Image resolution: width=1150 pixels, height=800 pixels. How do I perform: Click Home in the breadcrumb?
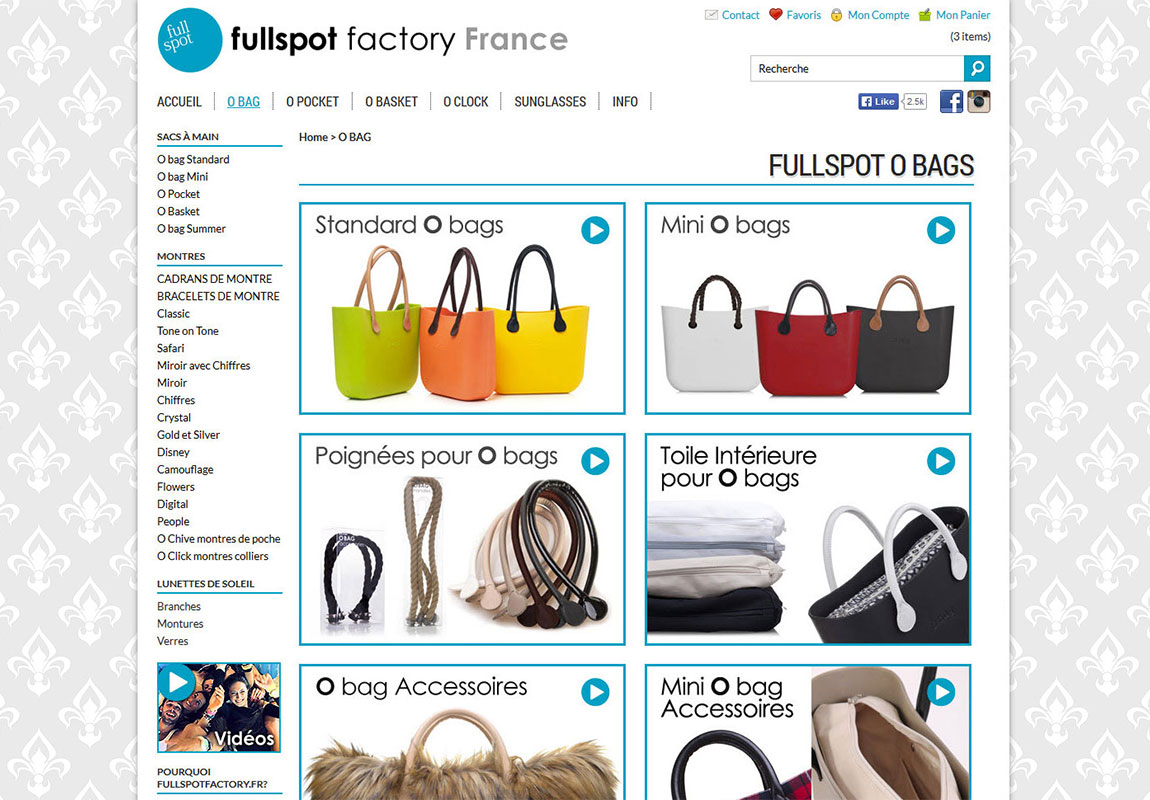click(313, 137)
